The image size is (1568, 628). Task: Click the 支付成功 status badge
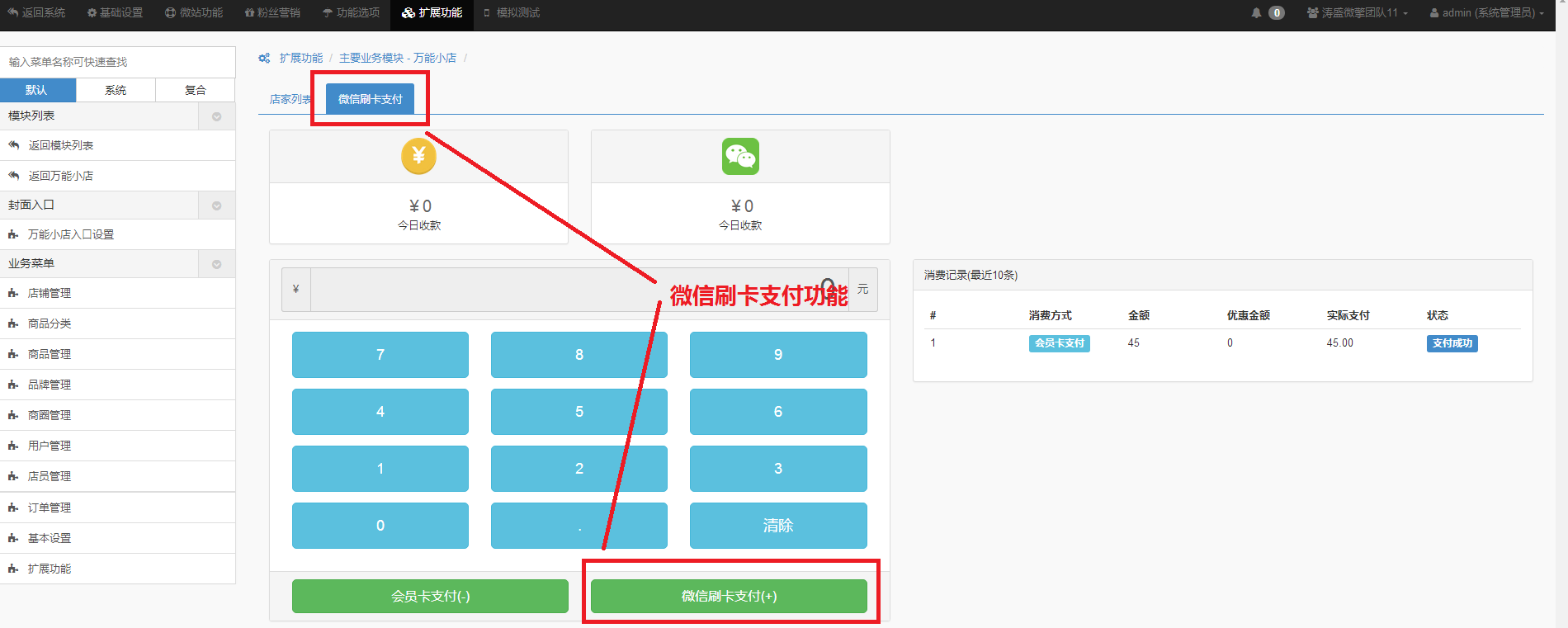(1452, 343)
